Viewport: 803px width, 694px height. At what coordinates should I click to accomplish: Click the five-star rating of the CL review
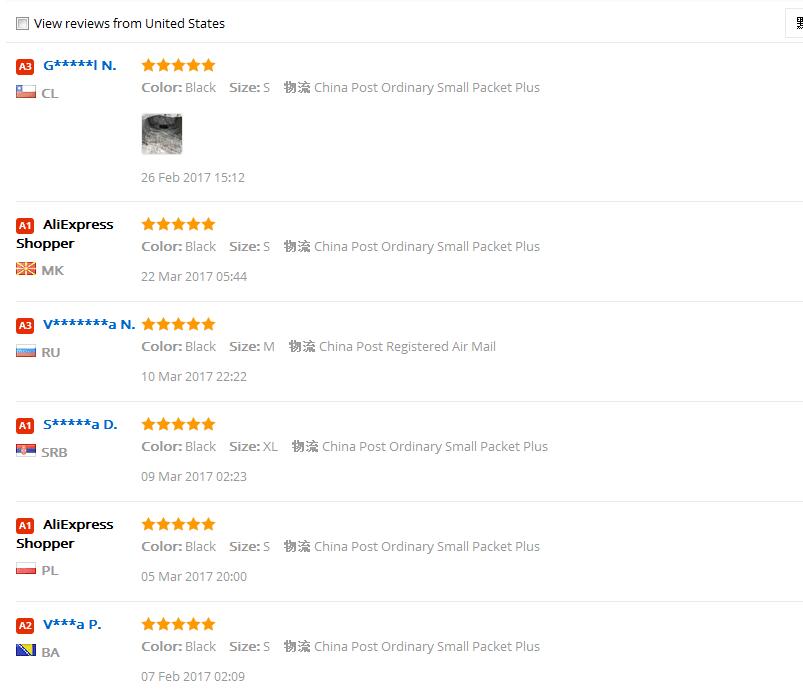(x=178, y=65)
